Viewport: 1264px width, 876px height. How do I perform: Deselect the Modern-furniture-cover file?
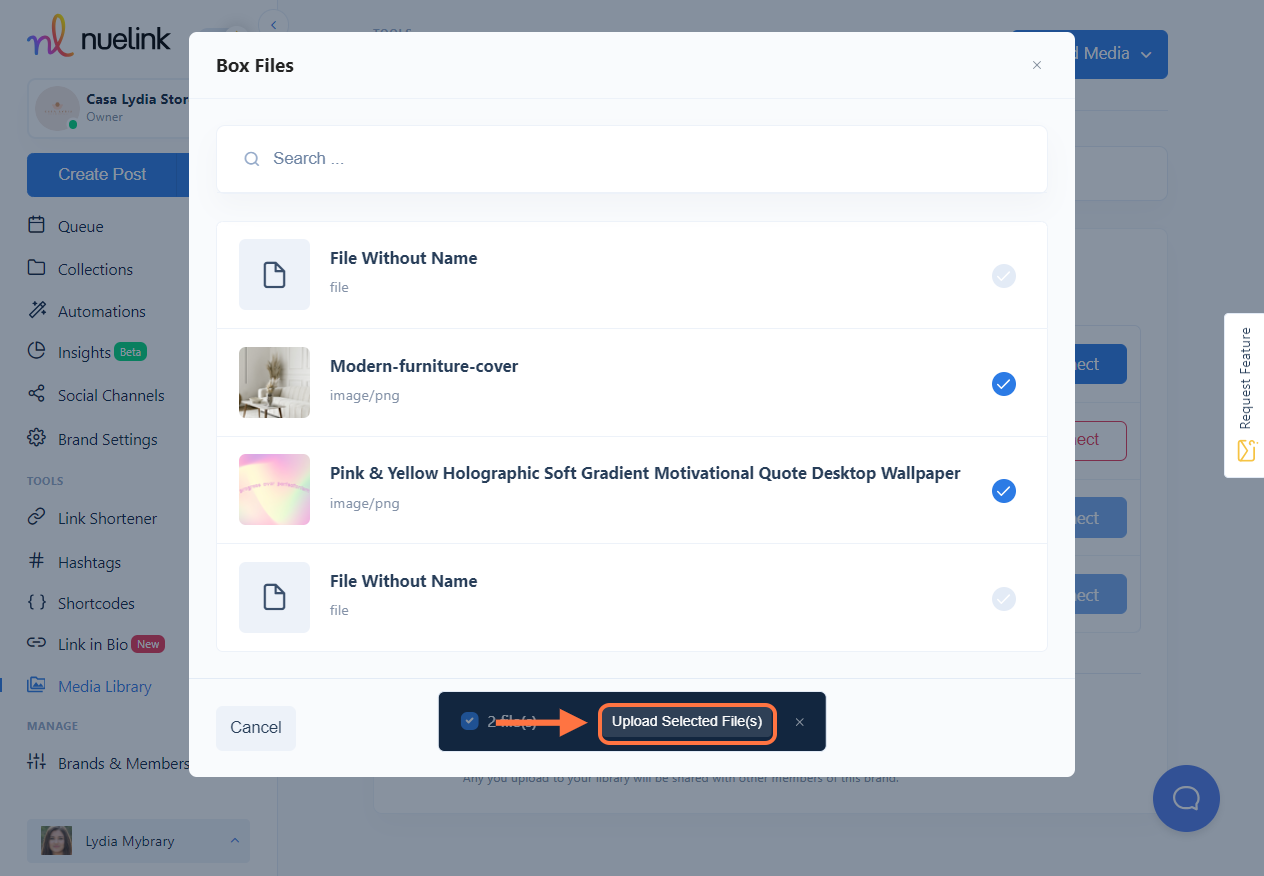[1003, 384]
